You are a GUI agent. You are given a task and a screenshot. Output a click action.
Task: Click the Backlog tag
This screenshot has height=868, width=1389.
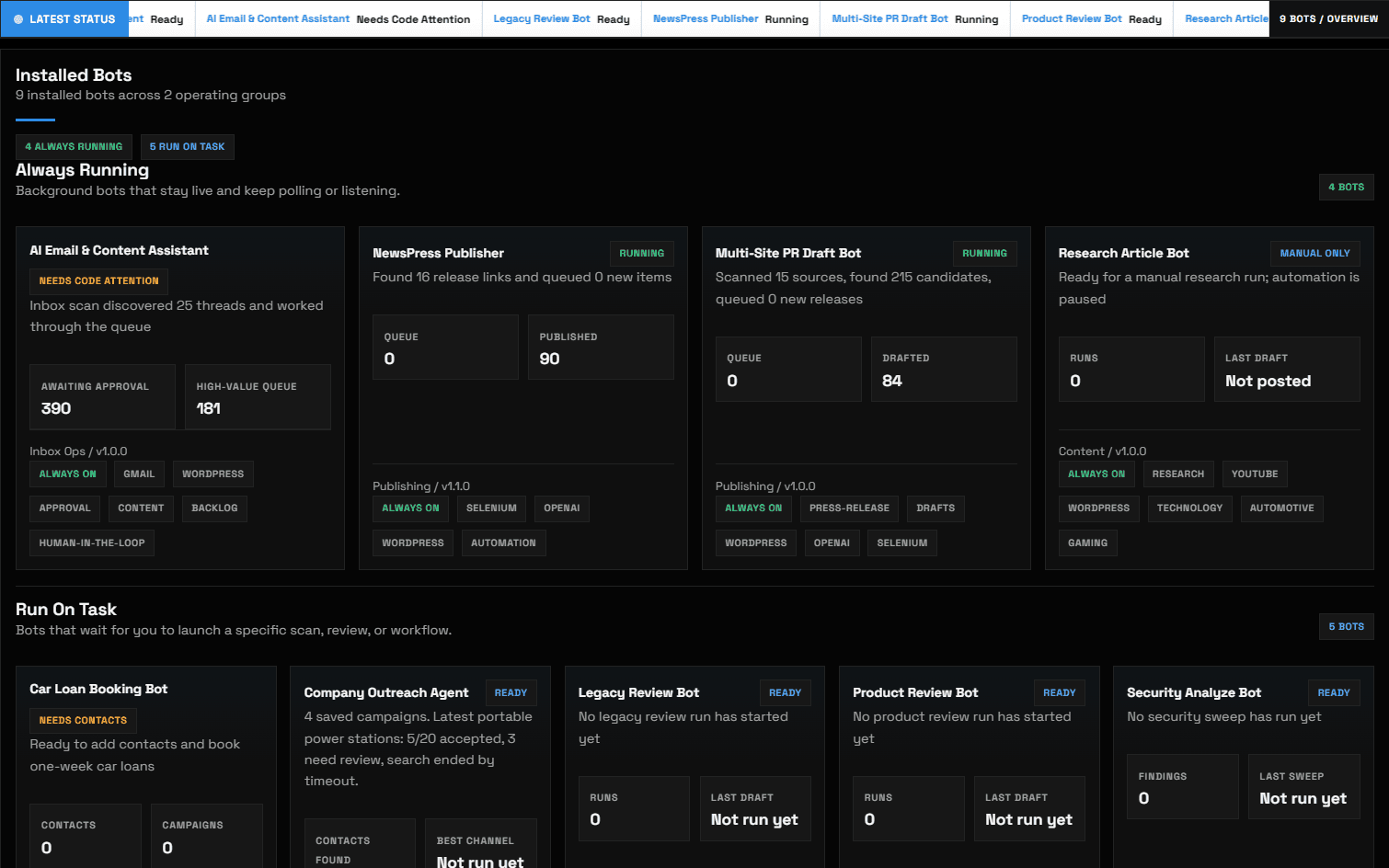214,508
